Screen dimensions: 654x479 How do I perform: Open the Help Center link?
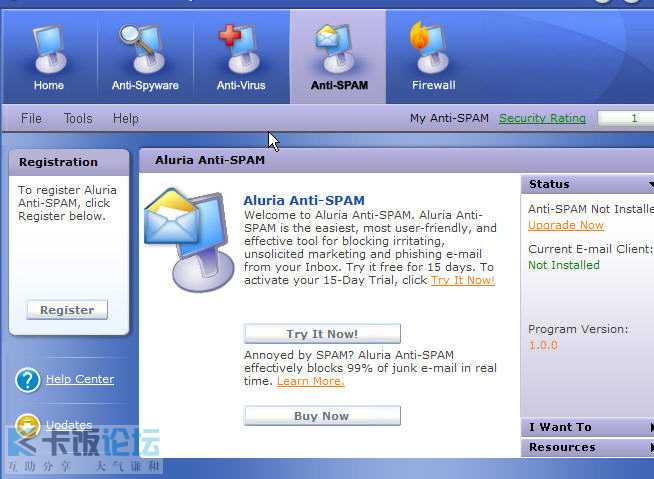80,379
